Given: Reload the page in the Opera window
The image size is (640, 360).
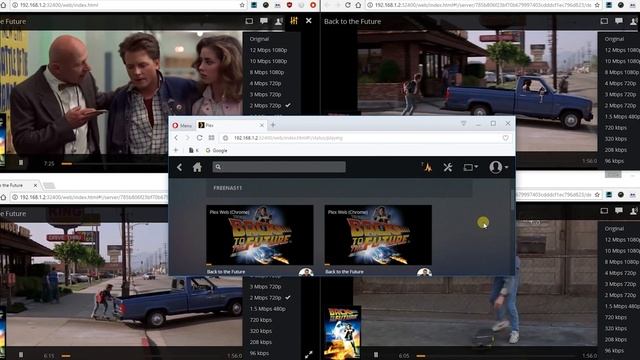Looking at the screenshot, I should [199, 138].
